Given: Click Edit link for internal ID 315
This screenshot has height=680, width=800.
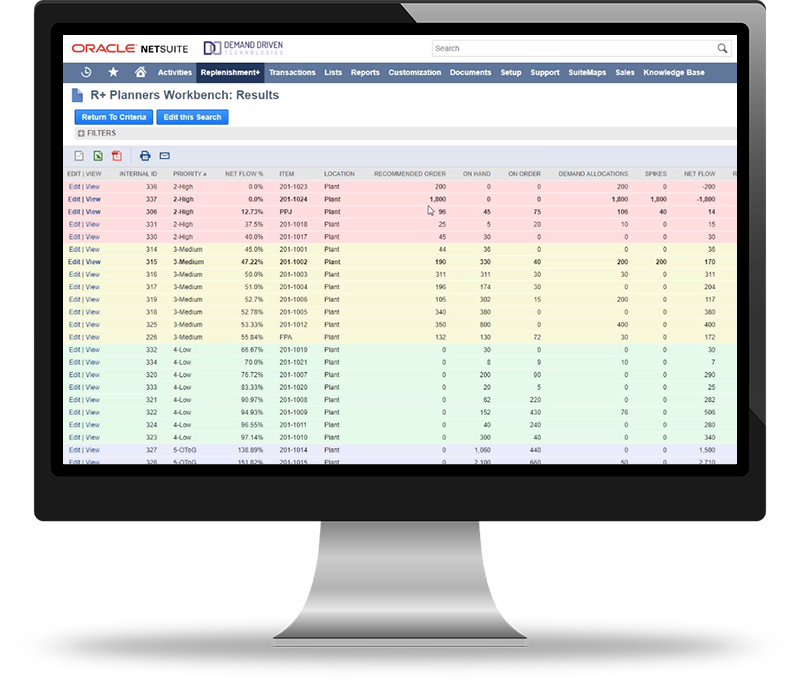Looking at the screenshot, I should click(74, 262).
